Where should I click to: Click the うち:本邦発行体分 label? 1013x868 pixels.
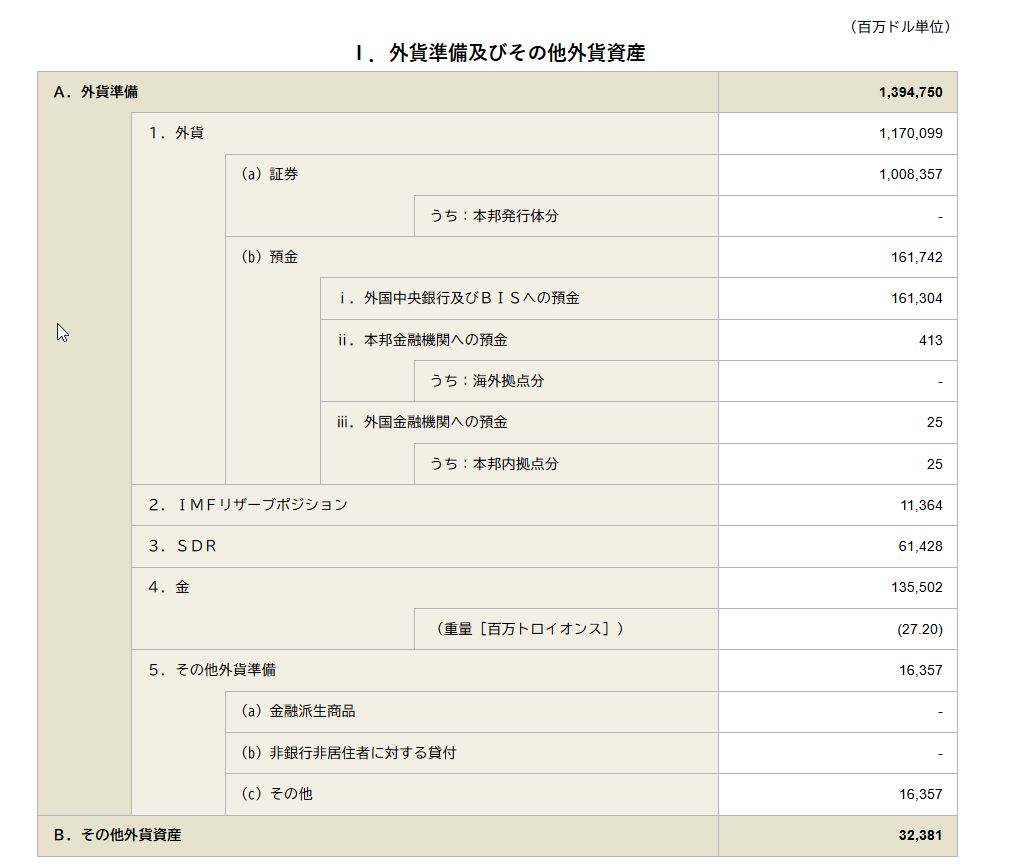[x=494, y=216]
